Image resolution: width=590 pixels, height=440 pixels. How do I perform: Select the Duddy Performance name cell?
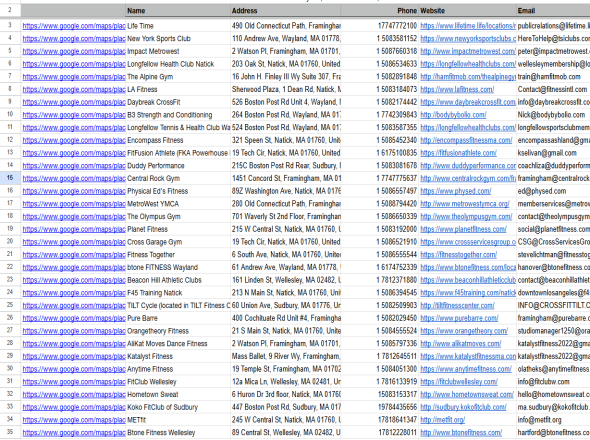[x=178, y=166]
